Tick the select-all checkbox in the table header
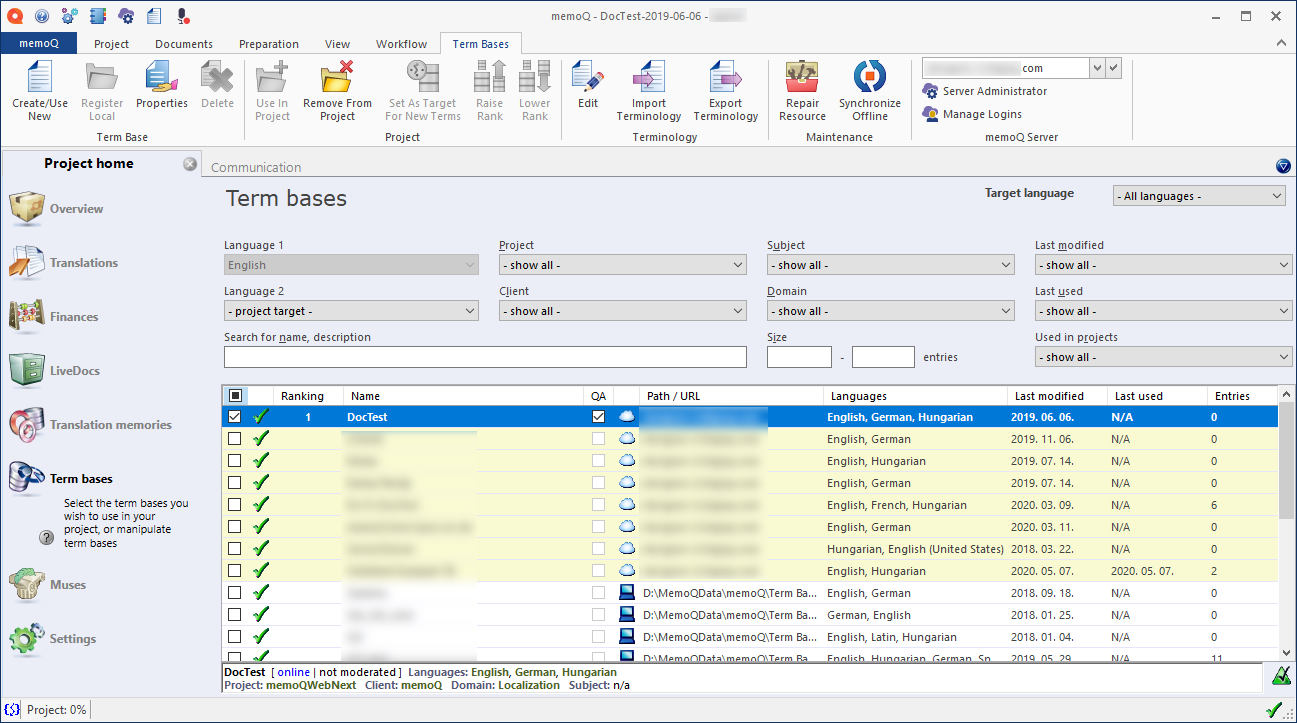Screen dimensions: 1297x723 coord(234,396)
